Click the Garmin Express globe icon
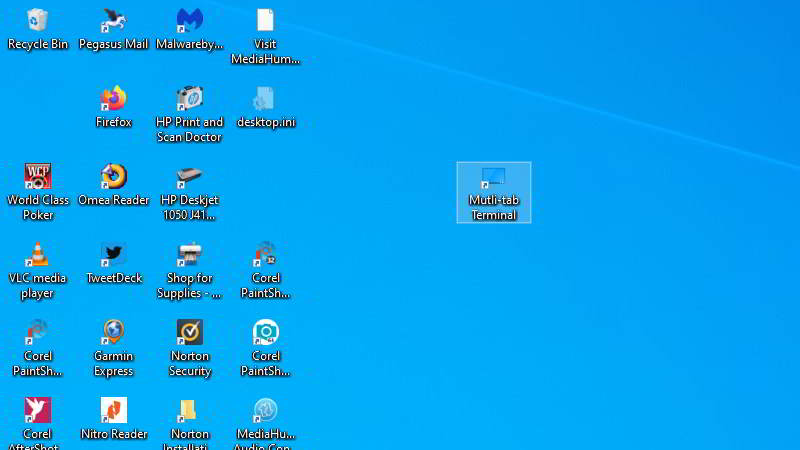 click(113, 332)
